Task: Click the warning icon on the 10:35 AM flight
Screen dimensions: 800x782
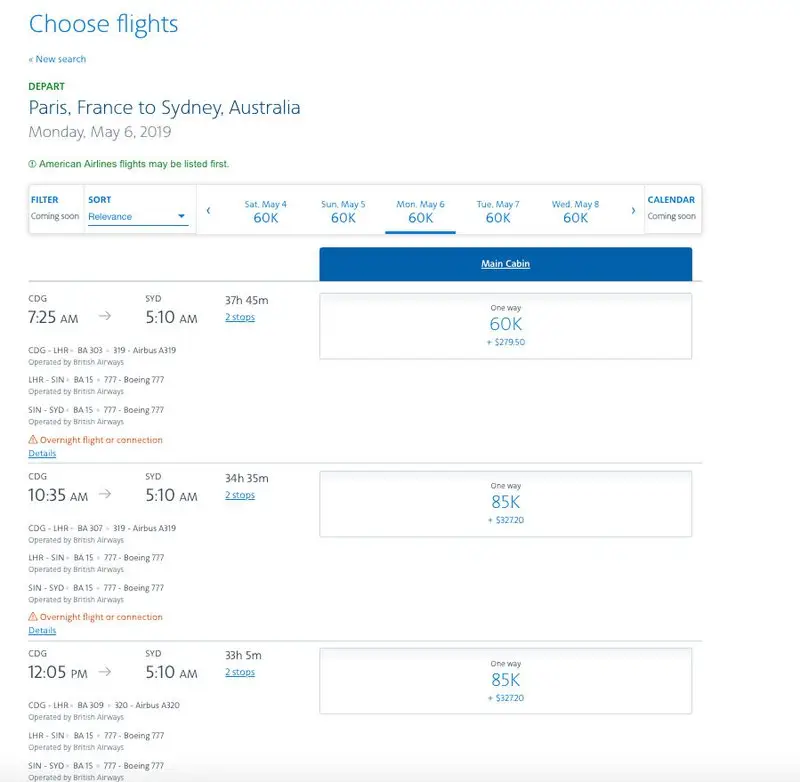Action: point(33,617)
